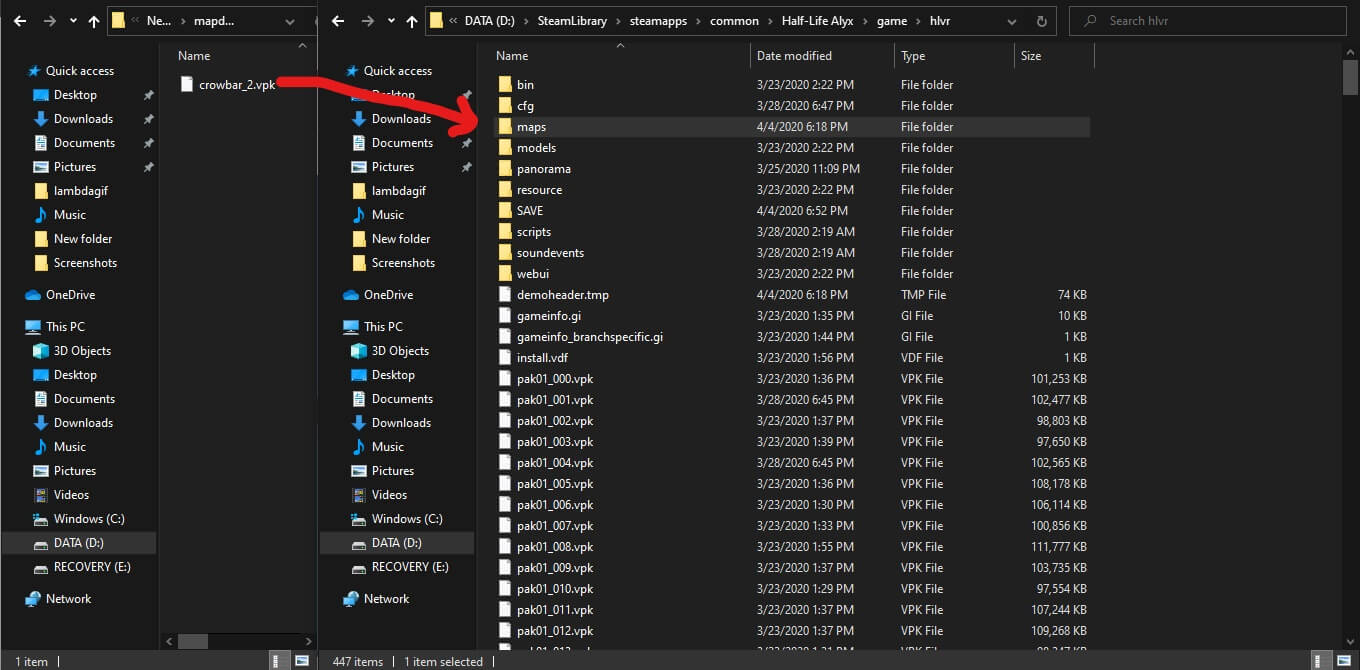Select the crowbar_2.vpk file
The height and width of the screenshot is (670, 1360).
point(236,85)
